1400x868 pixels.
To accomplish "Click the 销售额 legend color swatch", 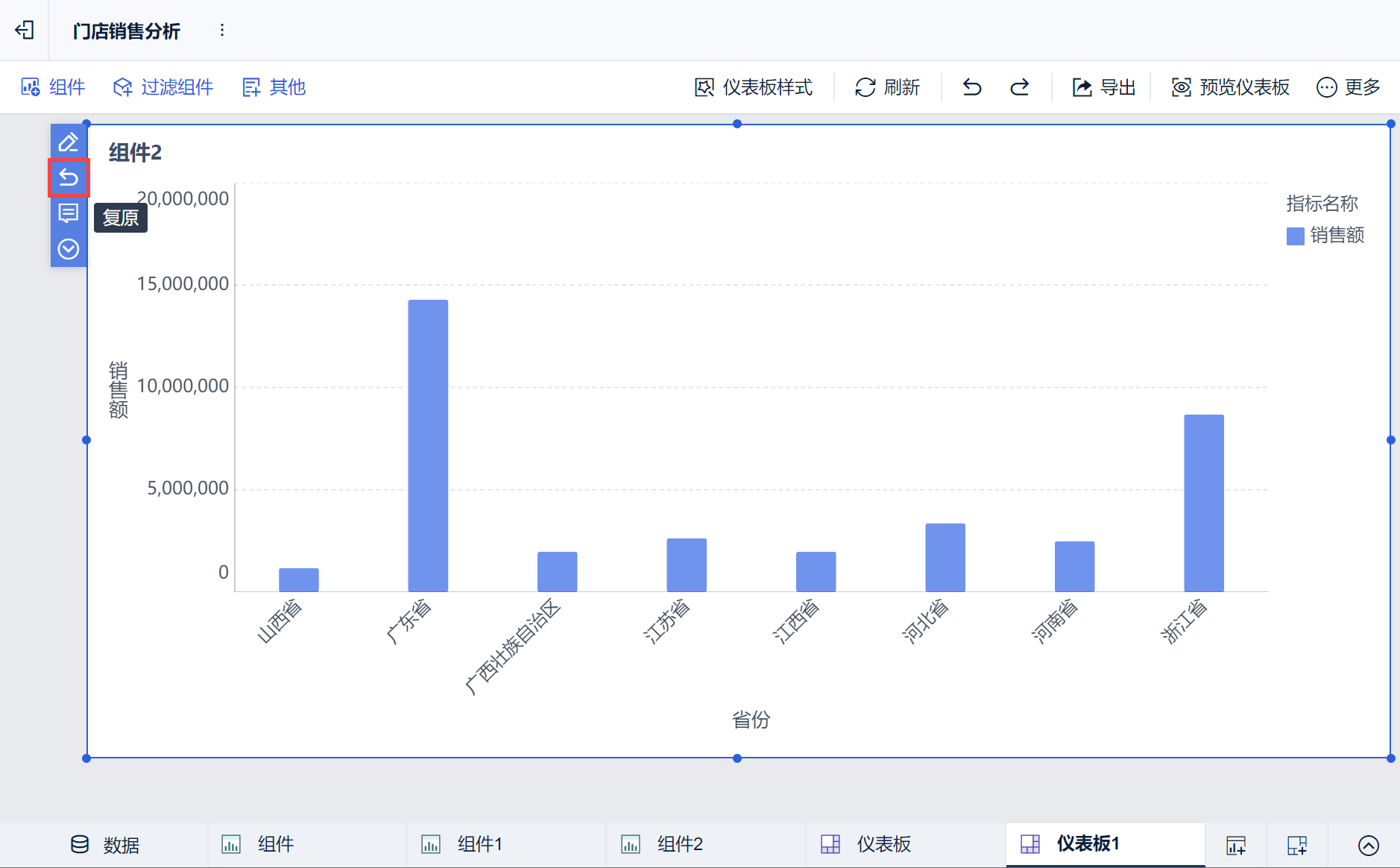I will coord(1296,236).
